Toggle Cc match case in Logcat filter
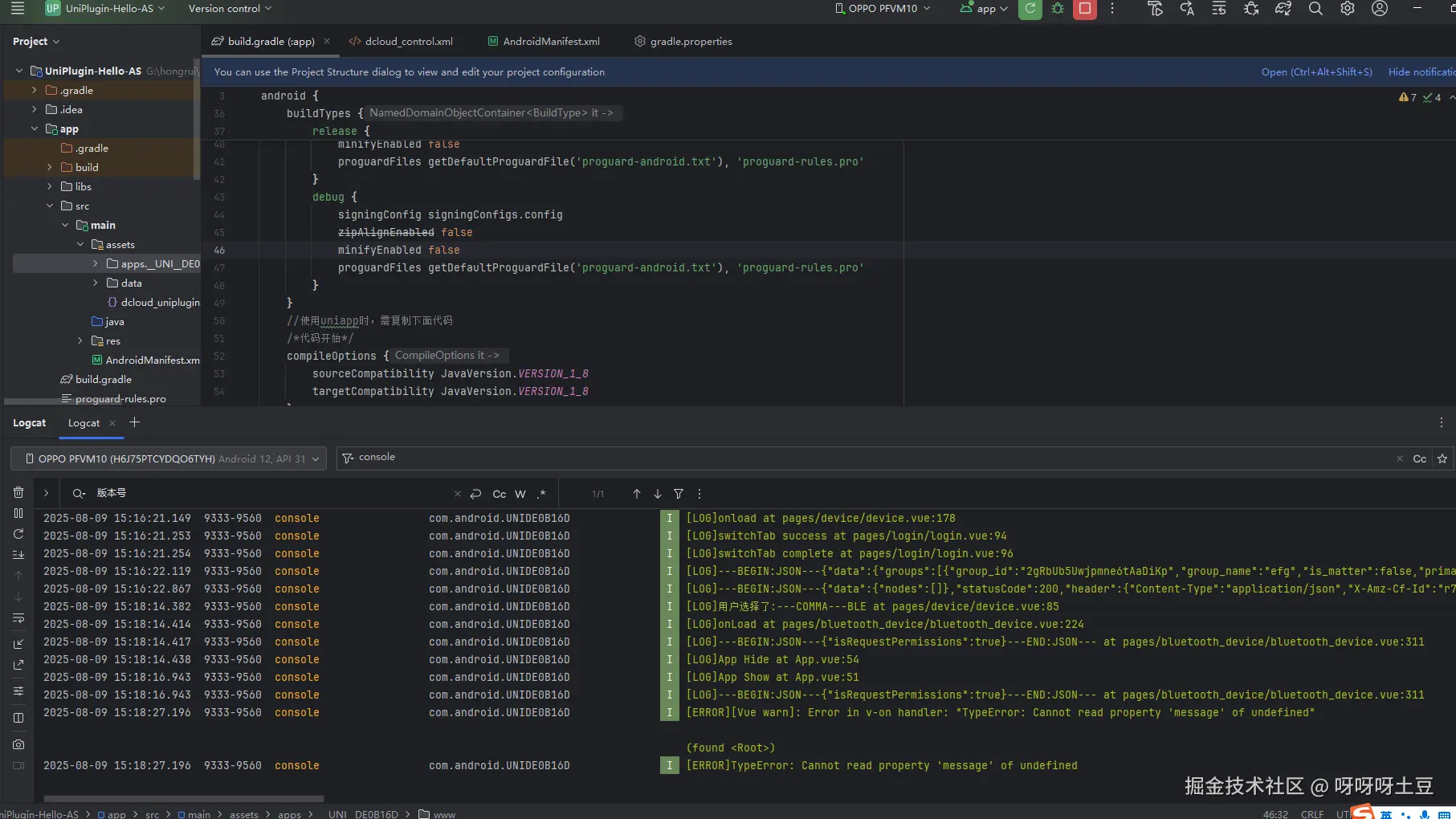Viewport: 1456px width, 819px height. (x=1420, y=458)
